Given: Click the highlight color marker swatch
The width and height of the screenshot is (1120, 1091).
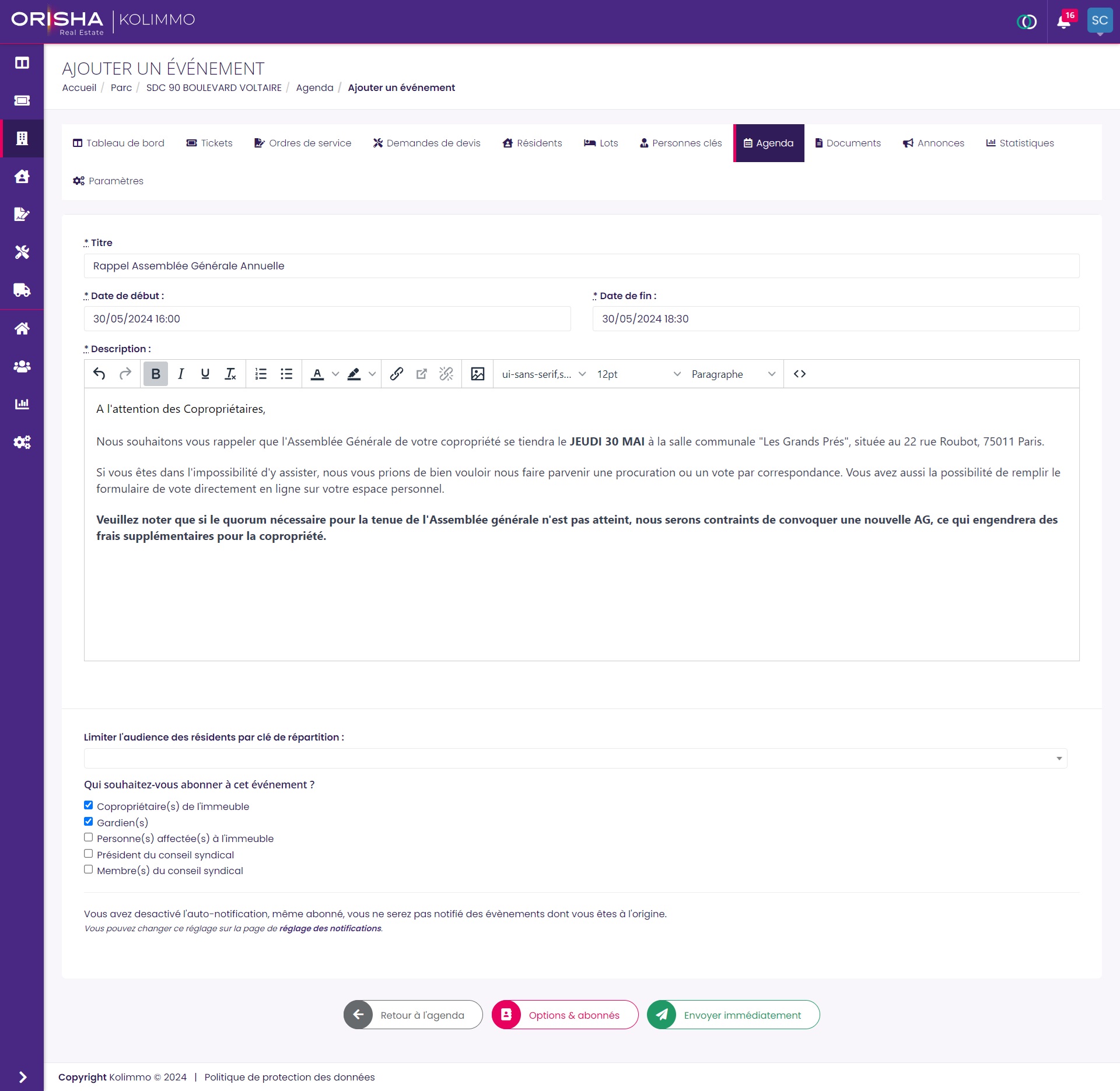Looking at the screenshot, I should pos(354,374).
